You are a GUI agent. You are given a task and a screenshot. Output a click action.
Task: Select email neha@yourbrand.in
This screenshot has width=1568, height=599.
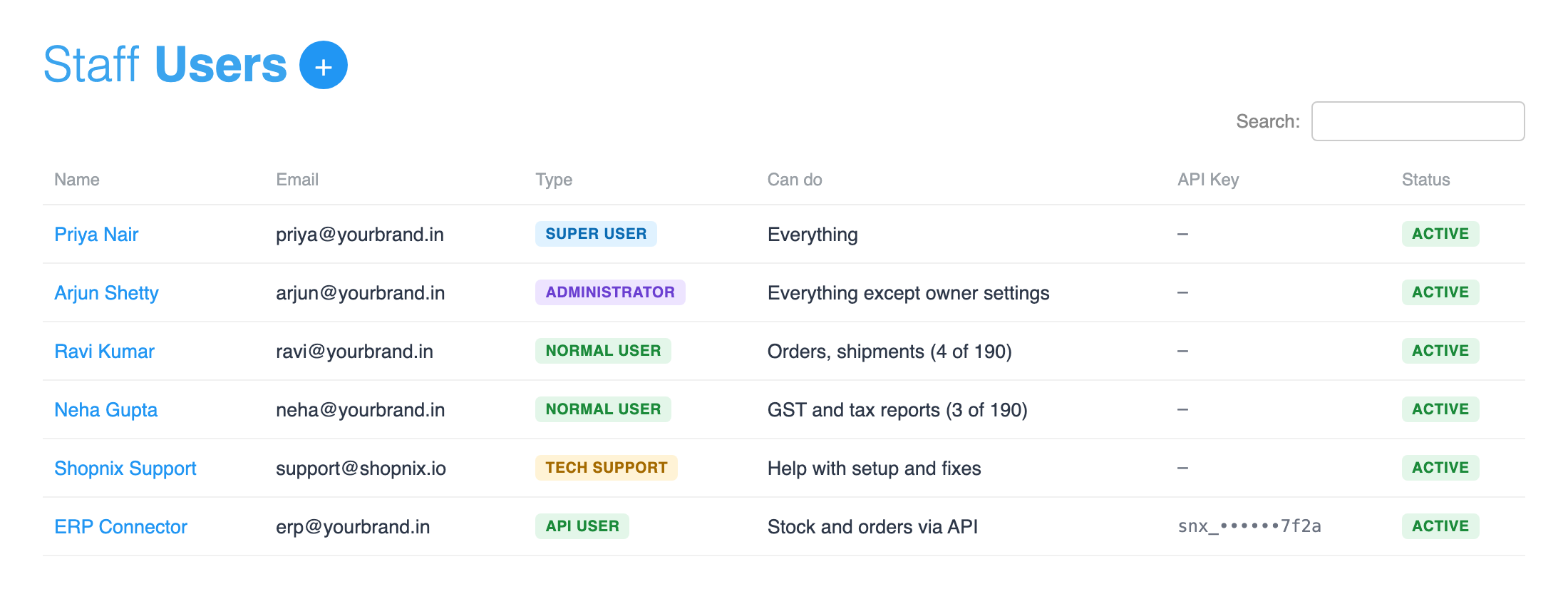tap(361, 410)
